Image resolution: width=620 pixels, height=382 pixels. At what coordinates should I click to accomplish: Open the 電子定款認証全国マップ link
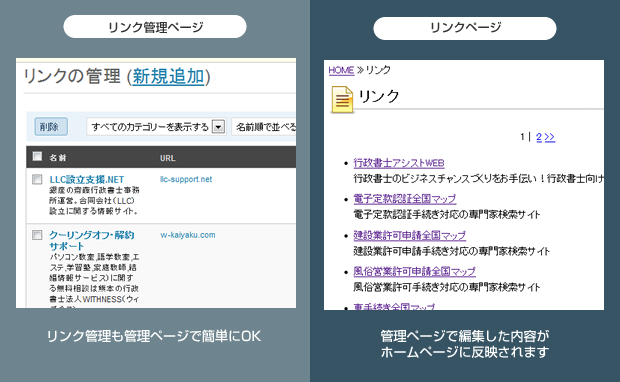tap(405, 199)
